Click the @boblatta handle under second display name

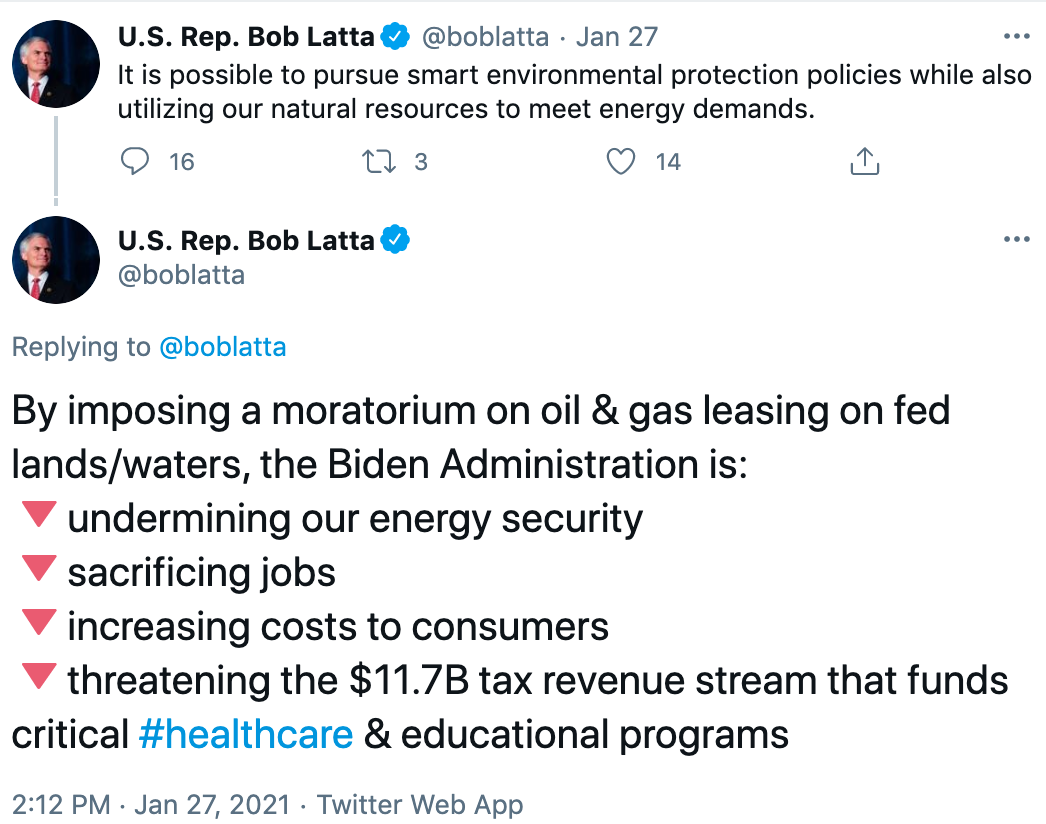pos(181,274)
